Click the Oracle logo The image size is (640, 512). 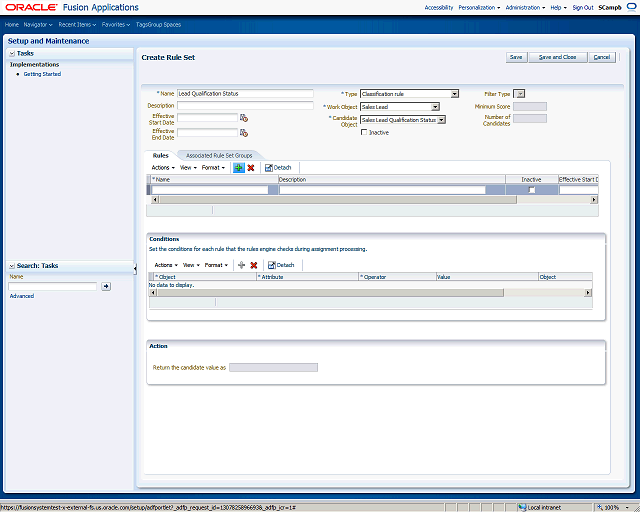[x=31, y=7]
